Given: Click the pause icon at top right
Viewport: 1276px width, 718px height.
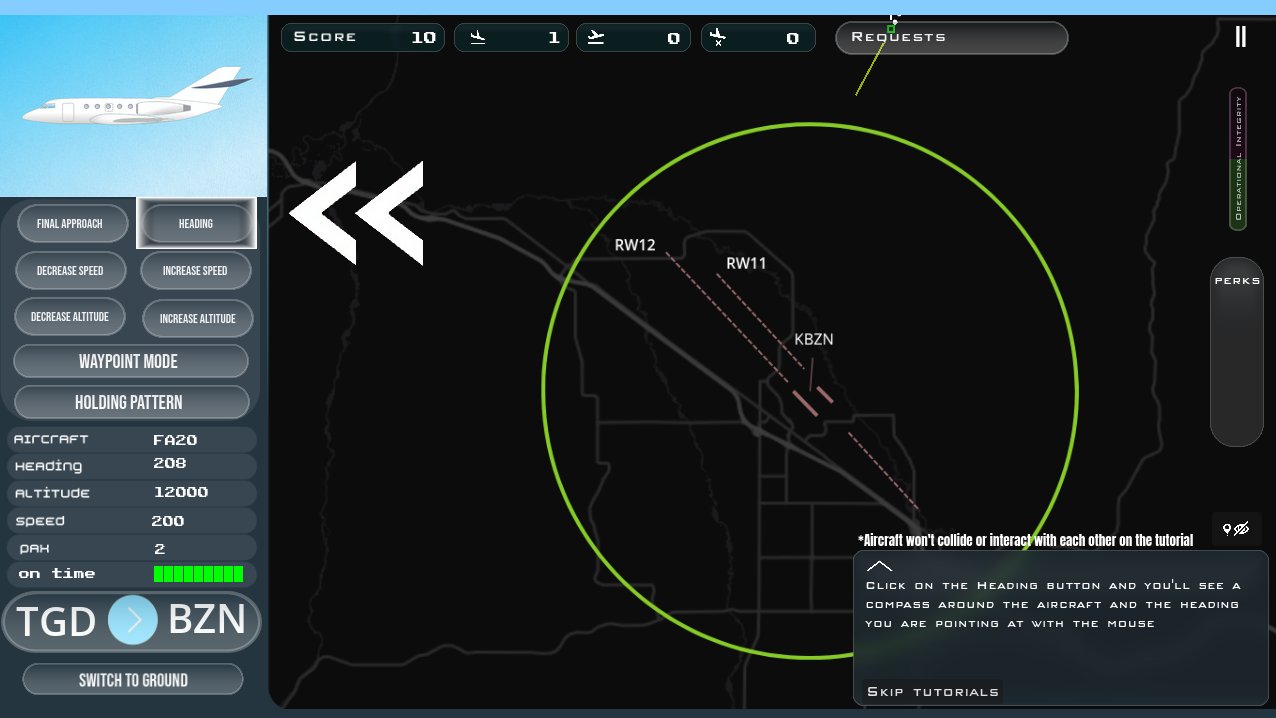Looking at the screenshot, I should [x=1240, y=37].
